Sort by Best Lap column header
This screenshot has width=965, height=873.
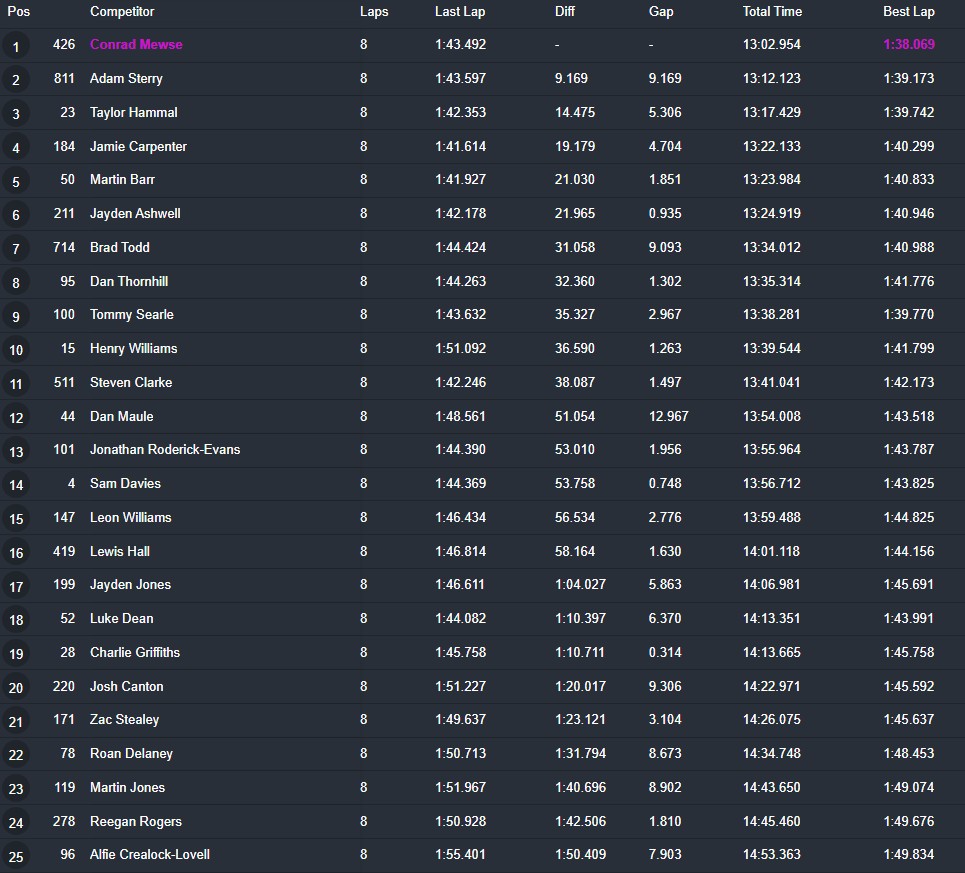[908, 12]
